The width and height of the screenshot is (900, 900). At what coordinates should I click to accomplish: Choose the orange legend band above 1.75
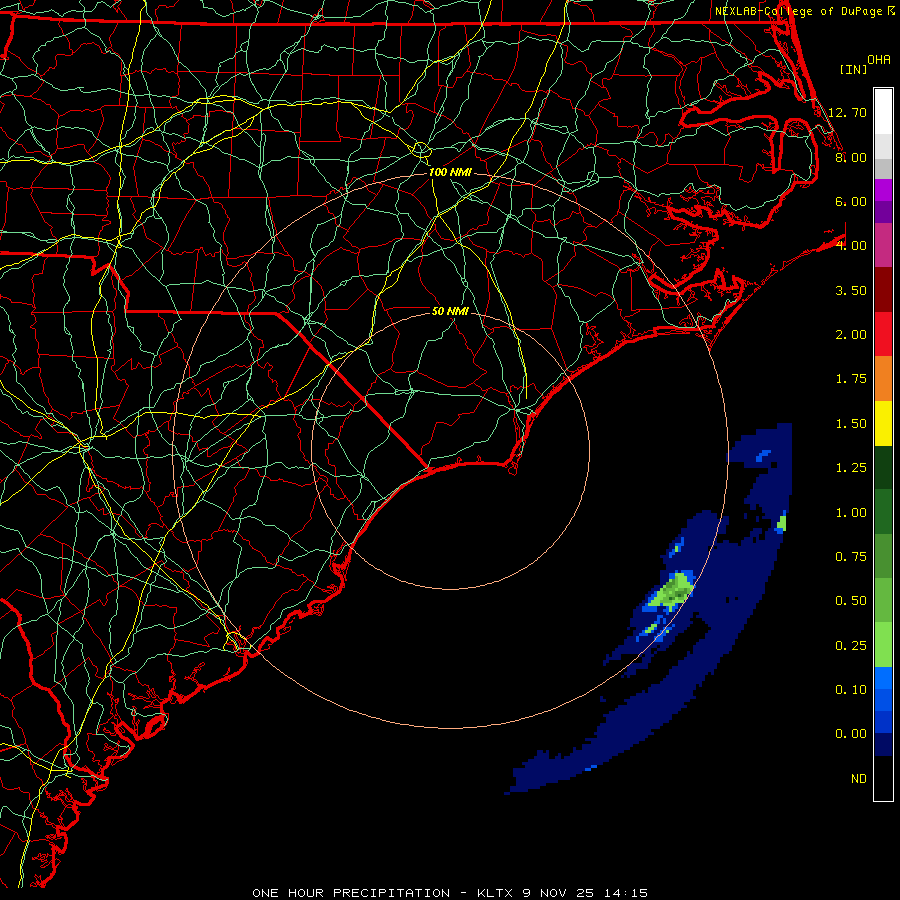[x=883, y=379]
